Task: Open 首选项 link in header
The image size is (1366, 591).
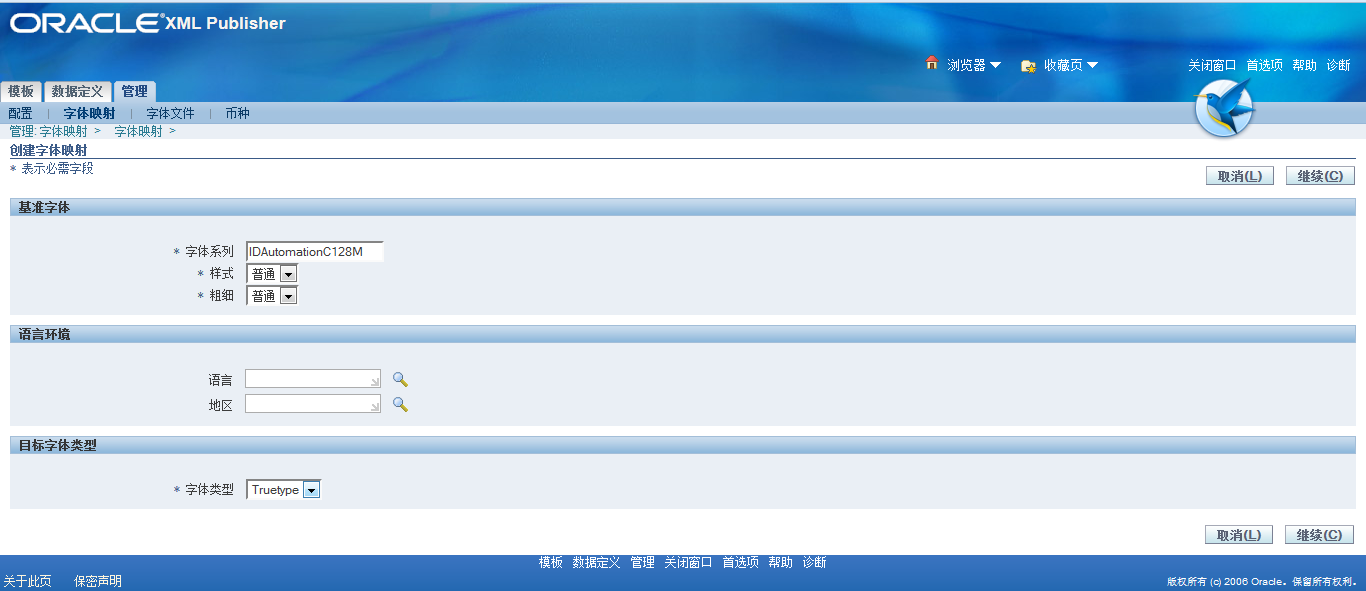Action: point(1264,65)
